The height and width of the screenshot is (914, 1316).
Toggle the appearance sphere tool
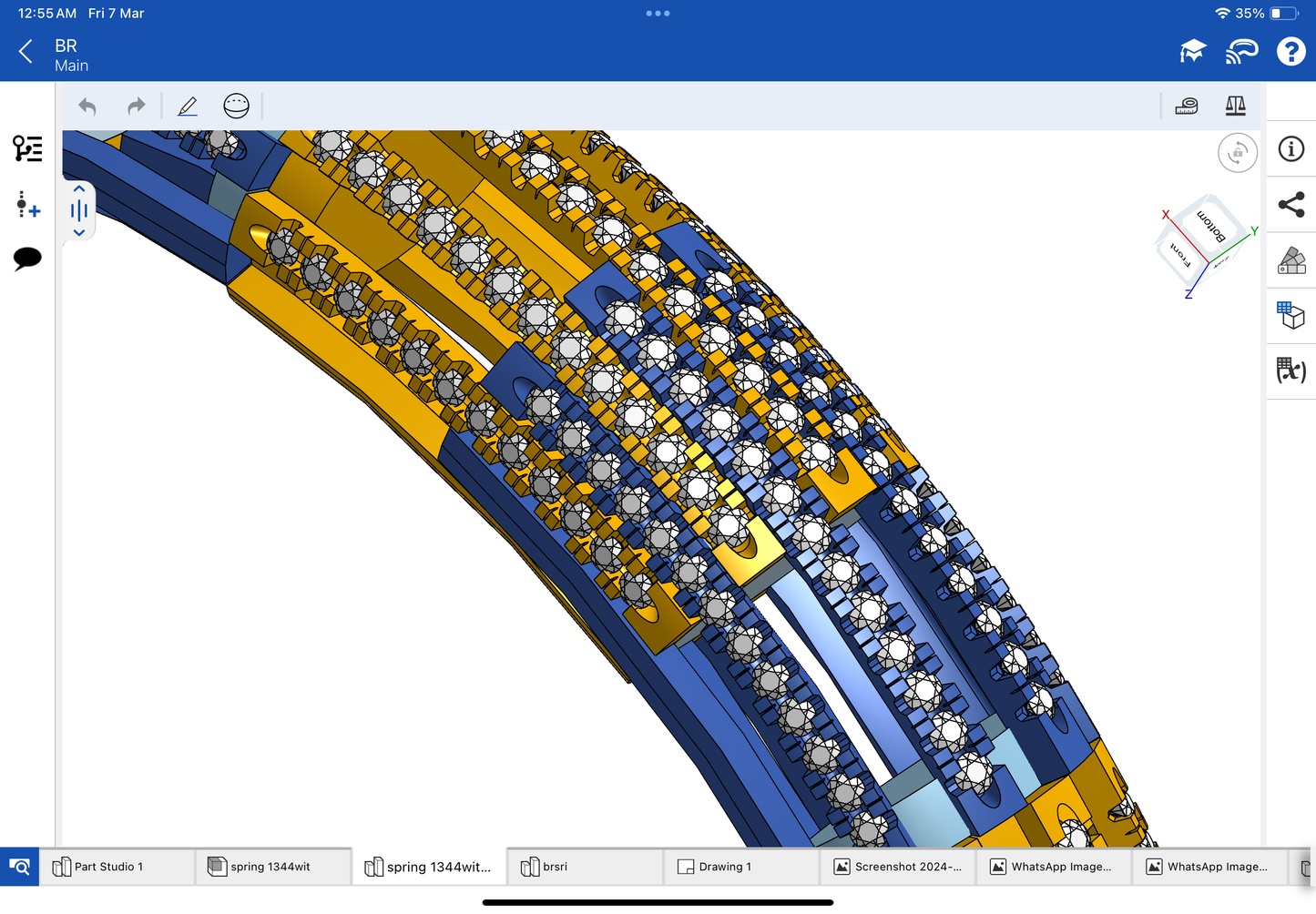tap(236, 107)
